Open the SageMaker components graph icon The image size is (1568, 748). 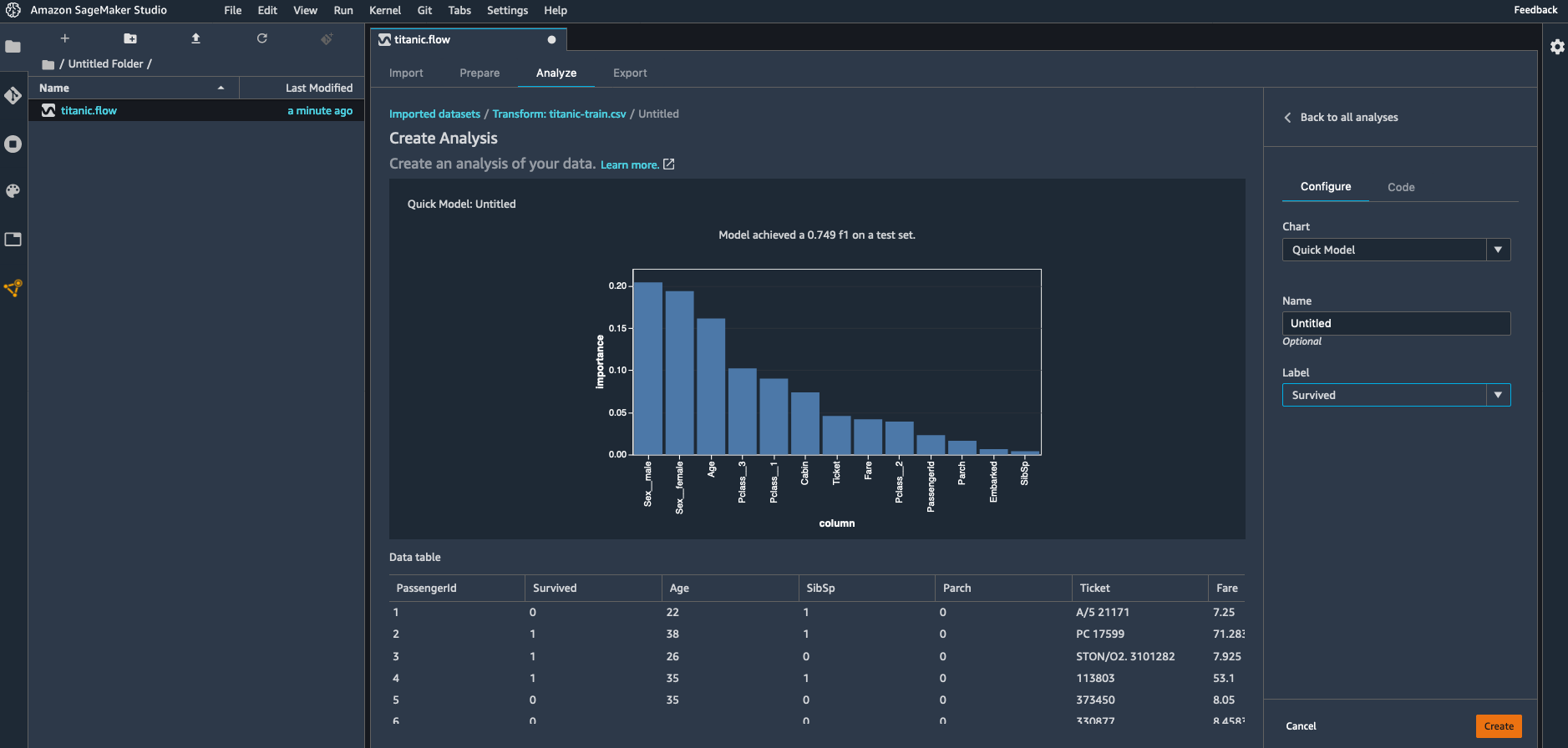[13, 288]
